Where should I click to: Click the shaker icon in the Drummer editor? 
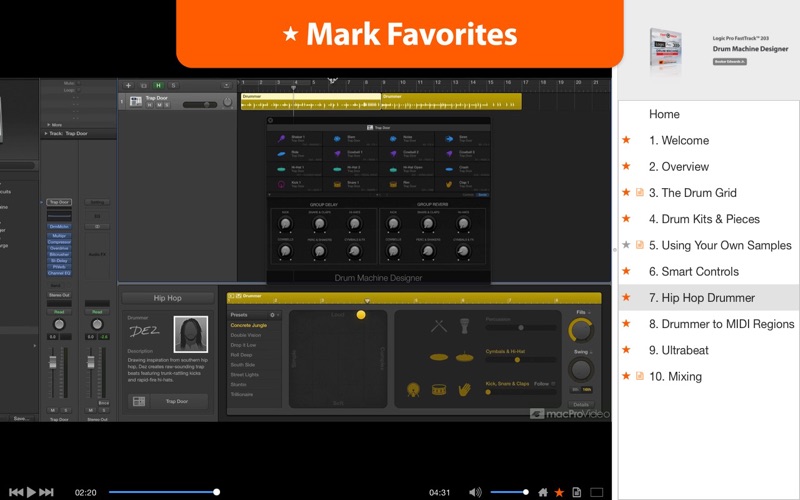coord(464,325)
